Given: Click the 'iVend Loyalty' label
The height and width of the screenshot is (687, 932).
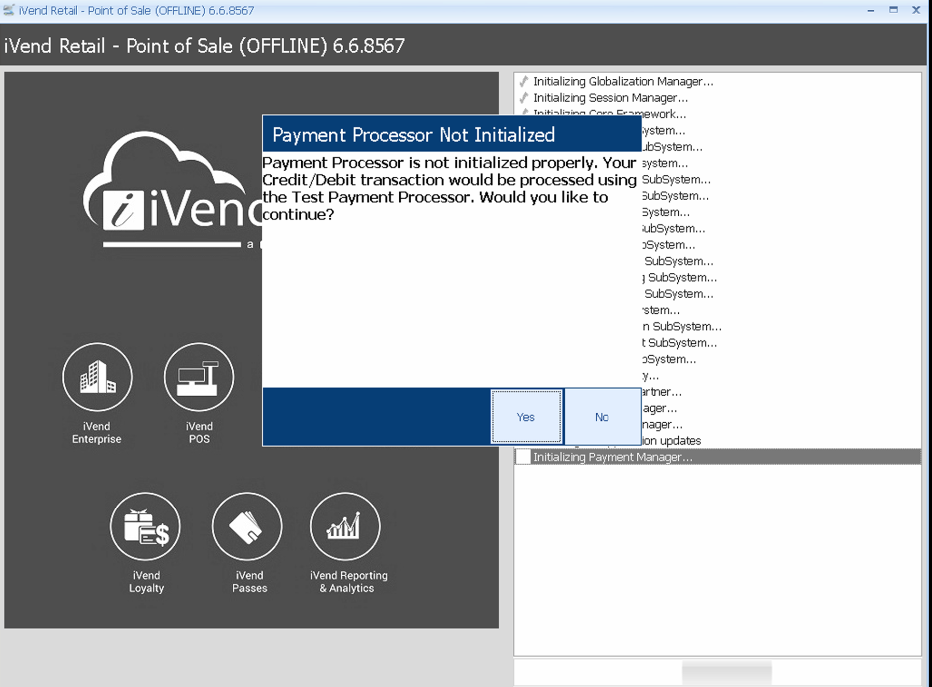Looking at the screenshot, I should coord(146,582).
